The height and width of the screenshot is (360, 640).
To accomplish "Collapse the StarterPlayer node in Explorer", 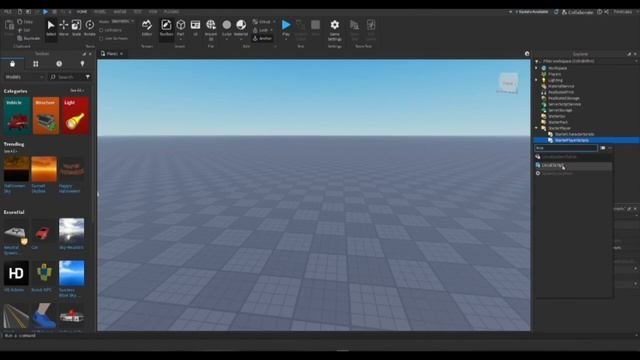I will (x=537, y=128).
